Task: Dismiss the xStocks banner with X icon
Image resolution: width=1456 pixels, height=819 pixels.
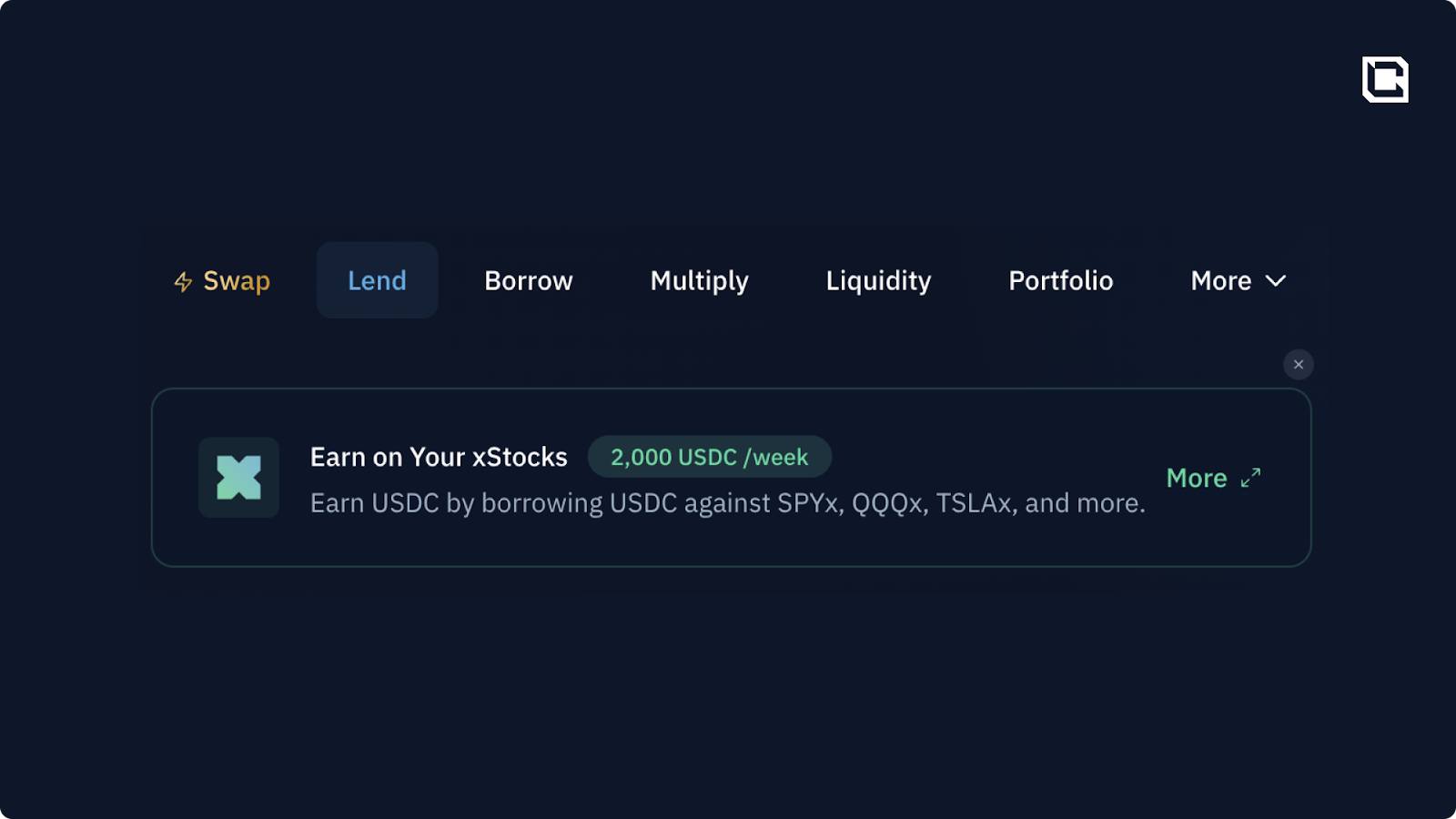Action: (1299, 365)
